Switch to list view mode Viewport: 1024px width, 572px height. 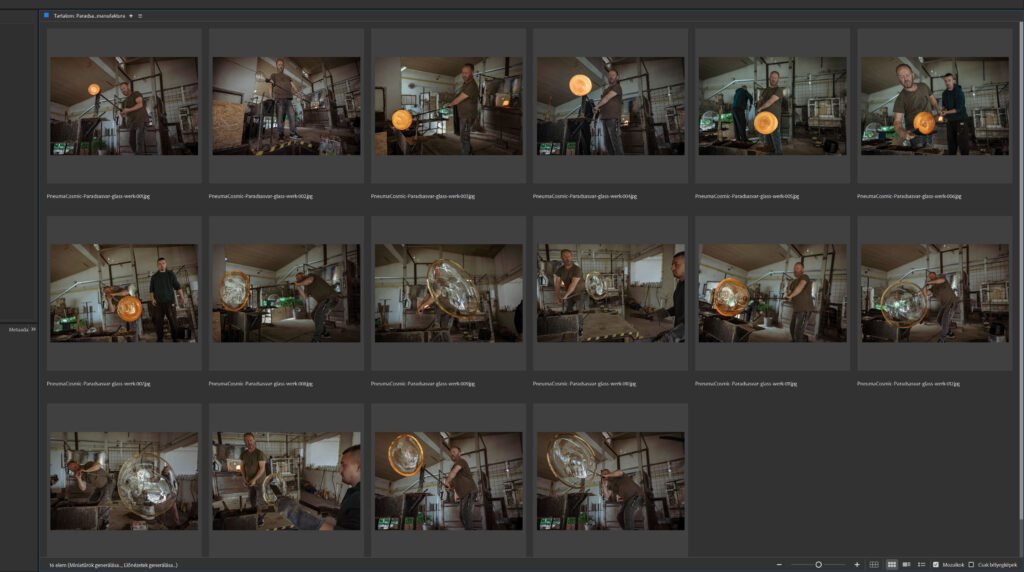click(920, 565)
